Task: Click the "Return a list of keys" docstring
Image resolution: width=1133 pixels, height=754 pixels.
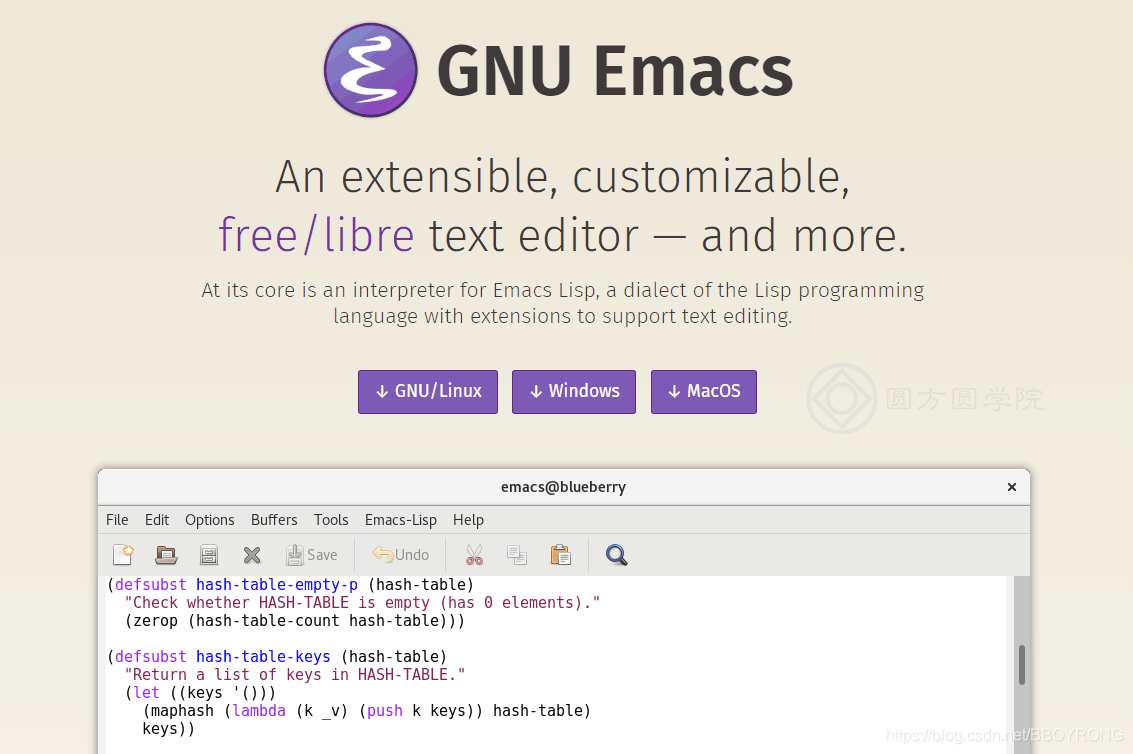Action: [295, 674]
